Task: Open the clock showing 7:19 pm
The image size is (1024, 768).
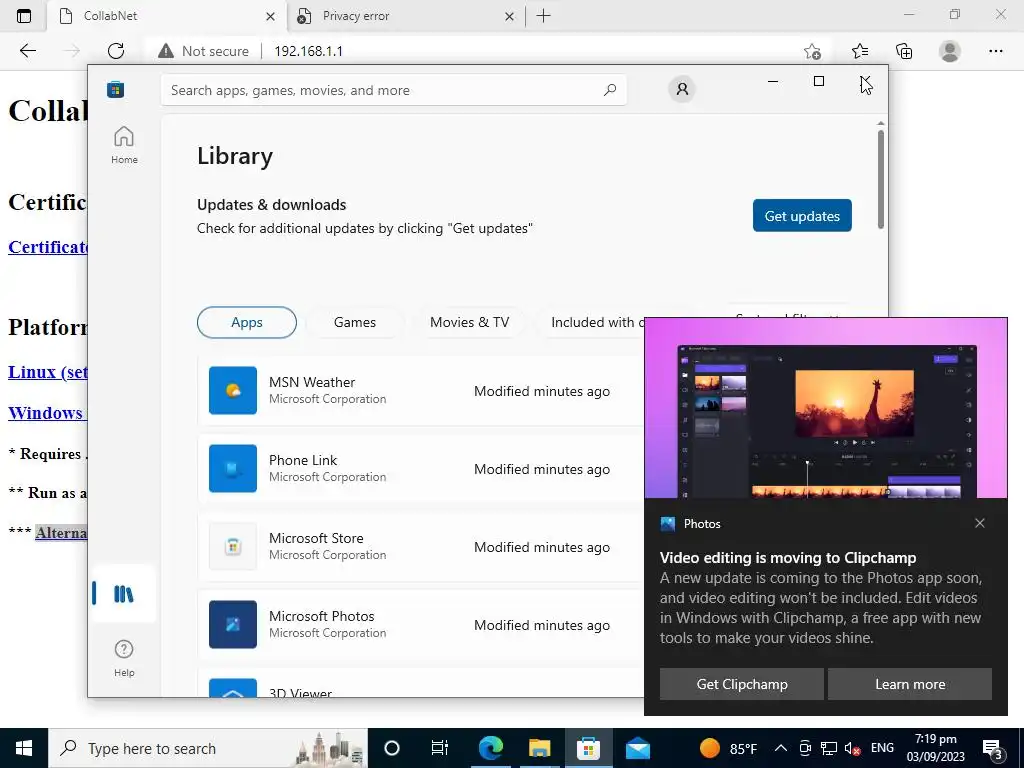Action: click(935, 748)
